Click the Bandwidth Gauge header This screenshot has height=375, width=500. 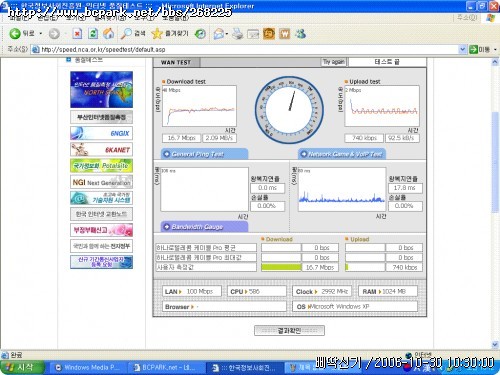[x=204, y=227]
